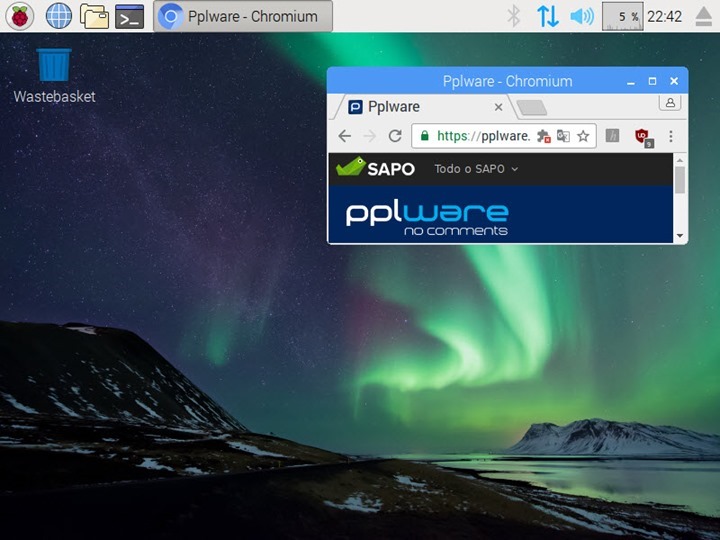Open the Raspberry Pi applications menu
Screen dimensions: 720x540
(20, 16)
